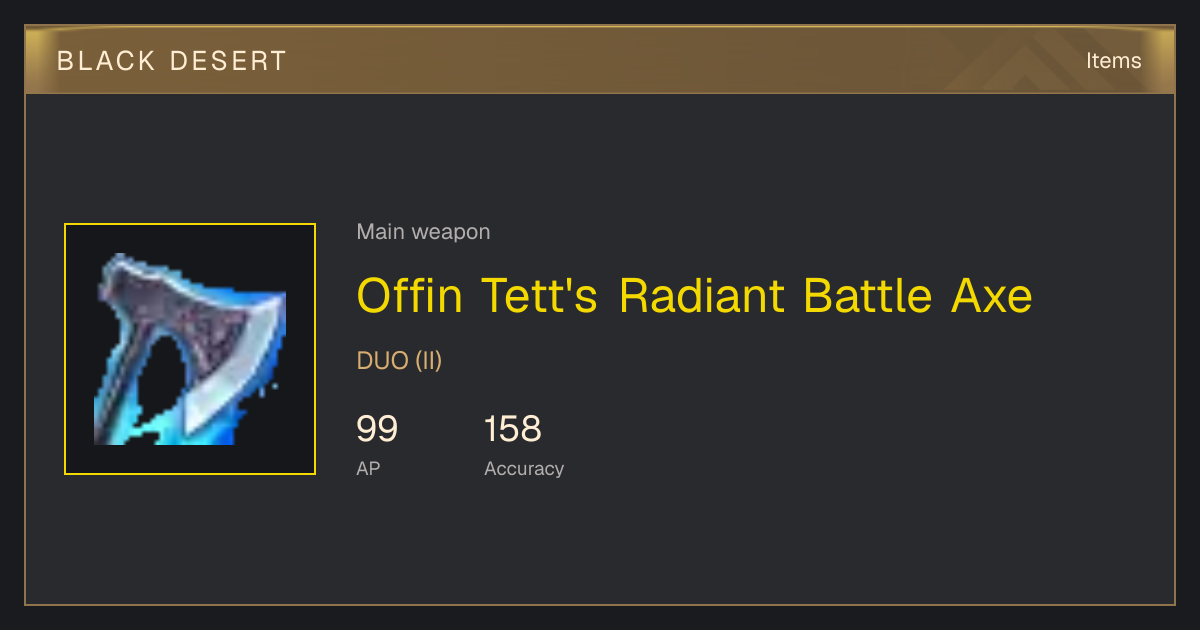Click the Accuracy stat label
Screen dimensions: 1200x630
point(524,468)
